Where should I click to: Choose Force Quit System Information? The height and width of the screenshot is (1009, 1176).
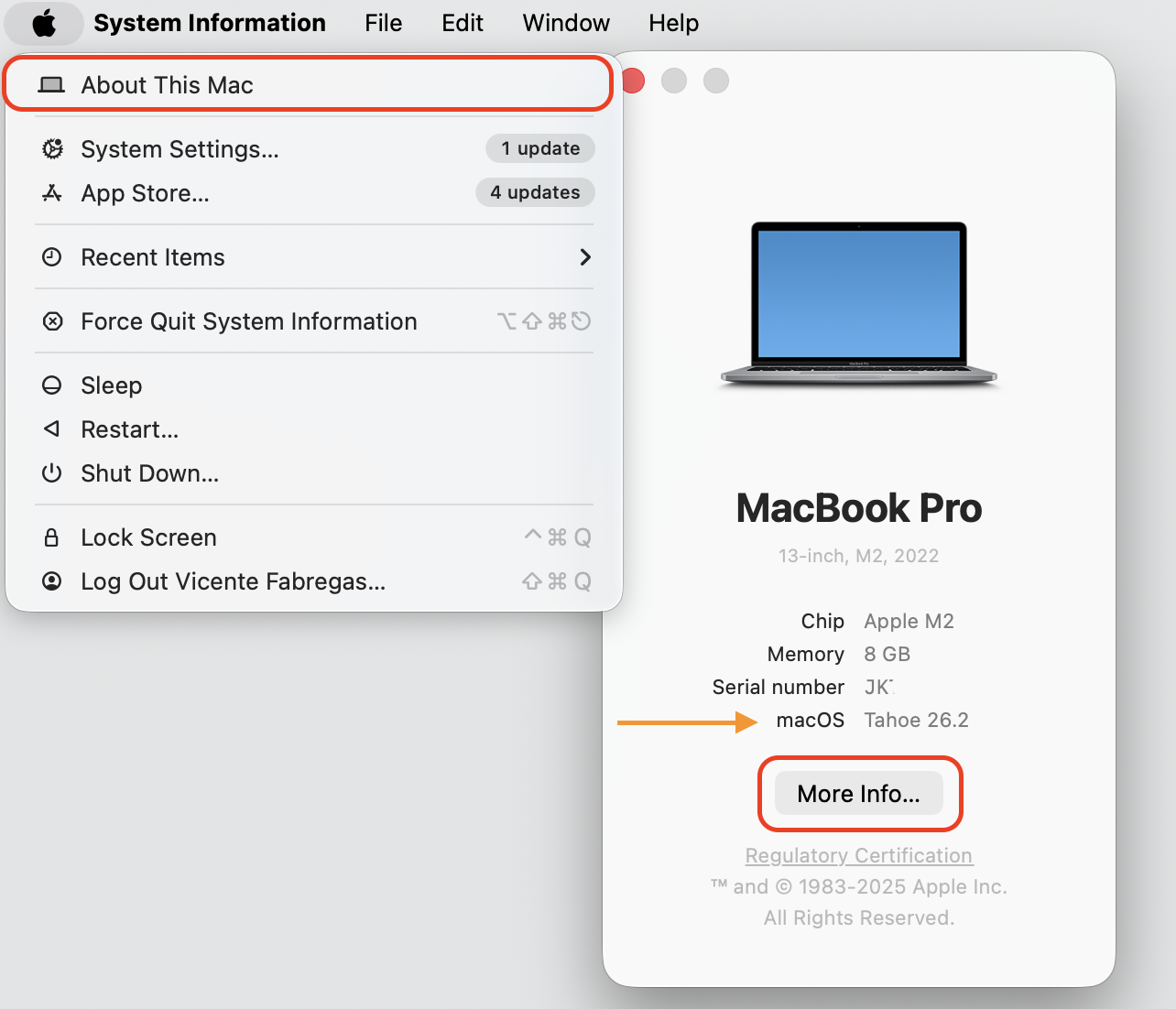[x=314, y=321]
